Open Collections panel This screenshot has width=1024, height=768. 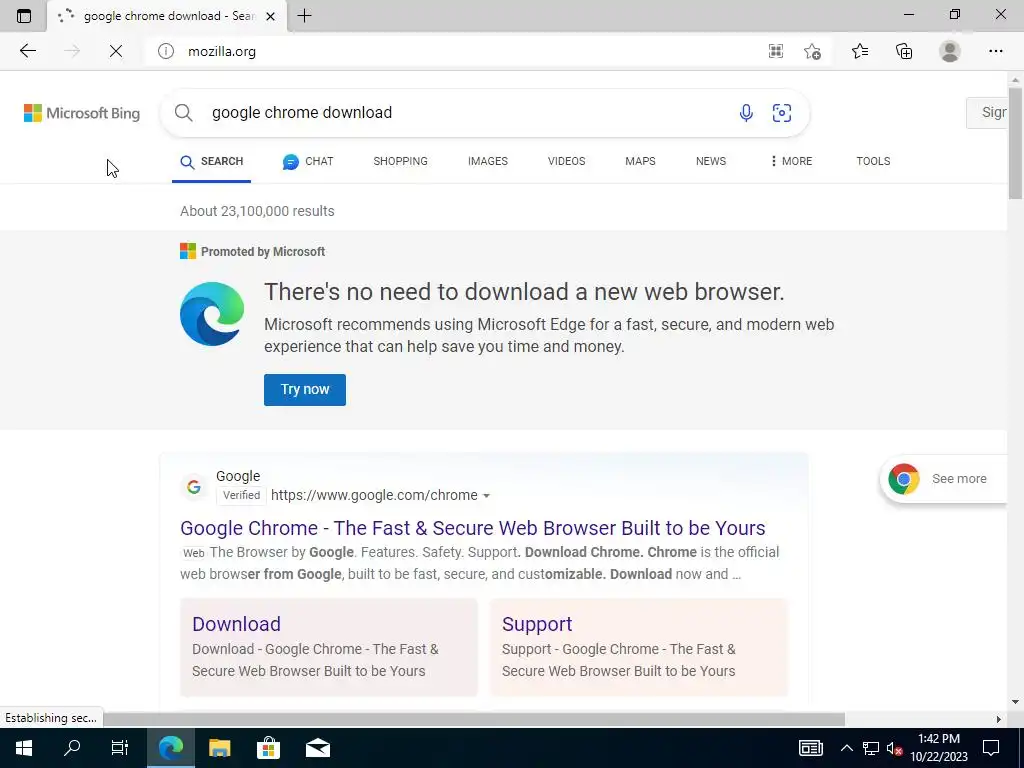tap(904, 51)
